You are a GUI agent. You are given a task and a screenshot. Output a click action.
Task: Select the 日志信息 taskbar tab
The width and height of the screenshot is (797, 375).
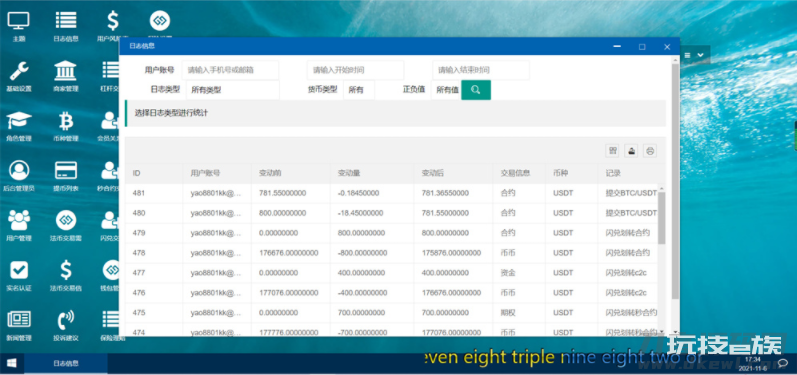coord(66,363)
